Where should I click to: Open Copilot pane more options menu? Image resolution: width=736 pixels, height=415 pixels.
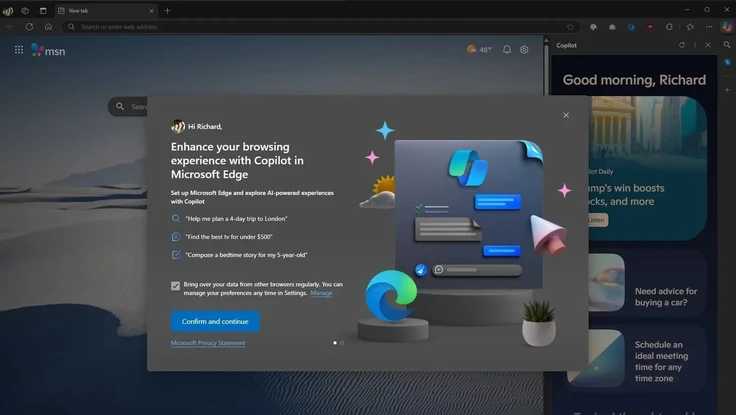click(695, 45)
